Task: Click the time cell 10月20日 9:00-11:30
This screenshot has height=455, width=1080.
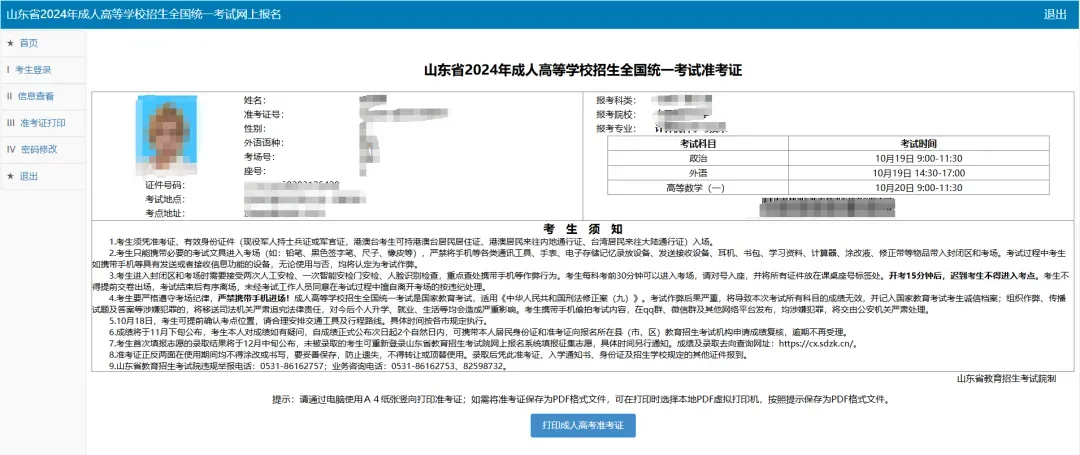Action: (918, 187)
